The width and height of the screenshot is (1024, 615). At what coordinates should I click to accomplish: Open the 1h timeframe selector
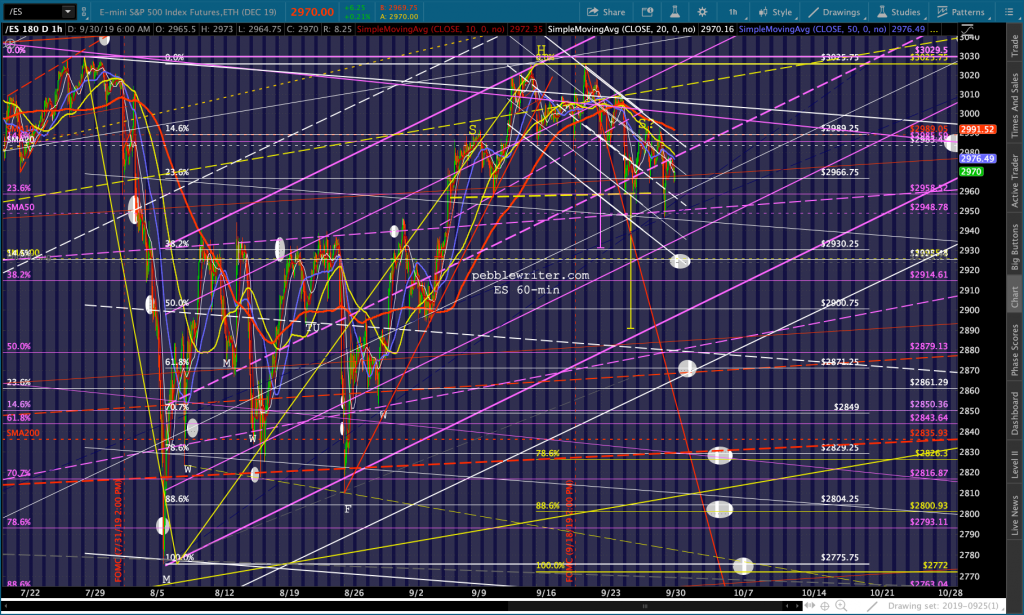tap(733, 12)
